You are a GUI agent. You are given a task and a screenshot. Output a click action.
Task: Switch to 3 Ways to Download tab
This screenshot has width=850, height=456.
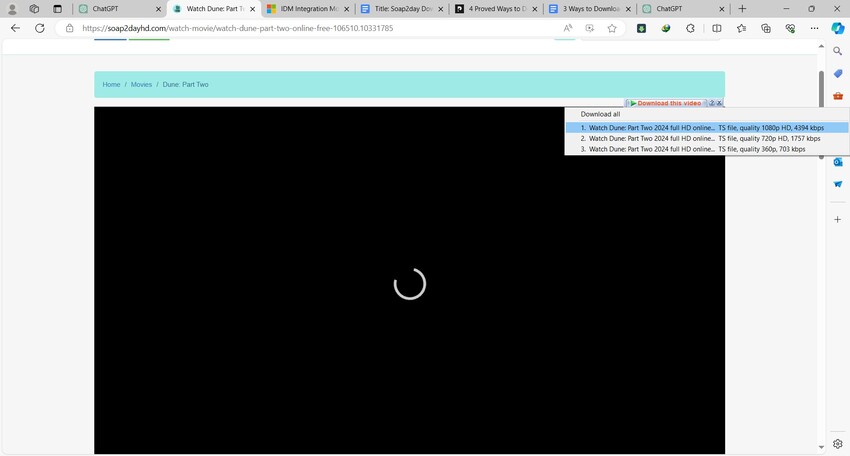pos(589,9)
